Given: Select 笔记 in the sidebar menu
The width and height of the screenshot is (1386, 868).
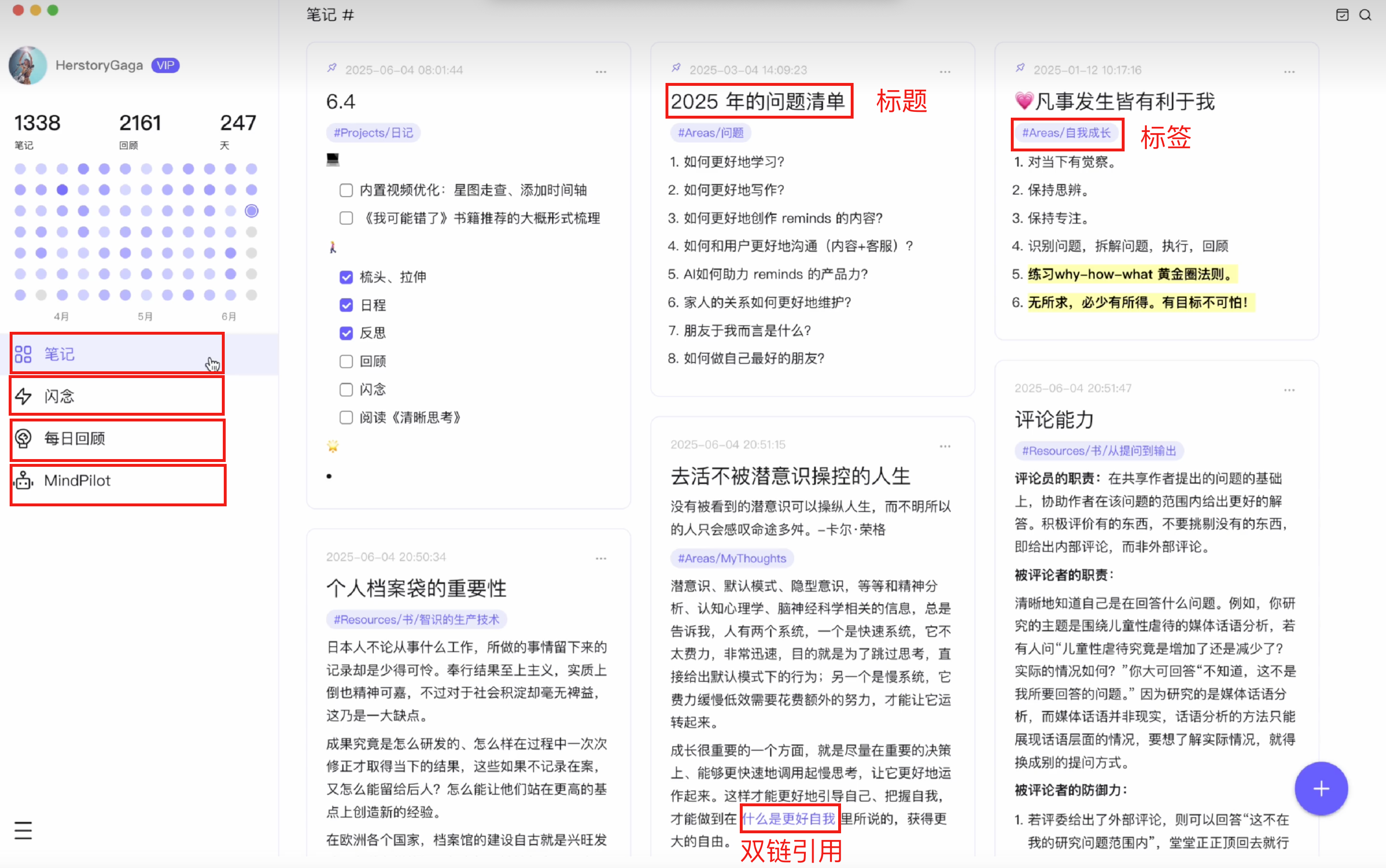Looking at the screenshot, I should pos(59,354).
